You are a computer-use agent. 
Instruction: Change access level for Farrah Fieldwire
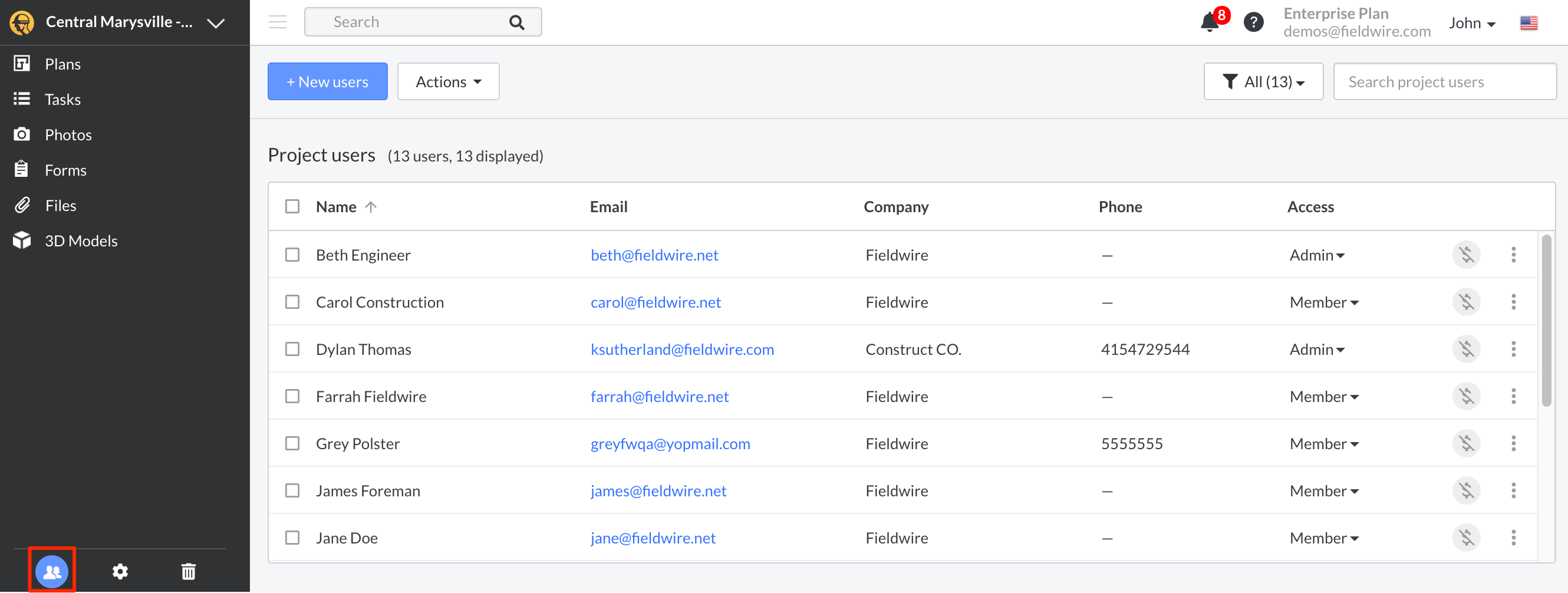pos(1323,397)
